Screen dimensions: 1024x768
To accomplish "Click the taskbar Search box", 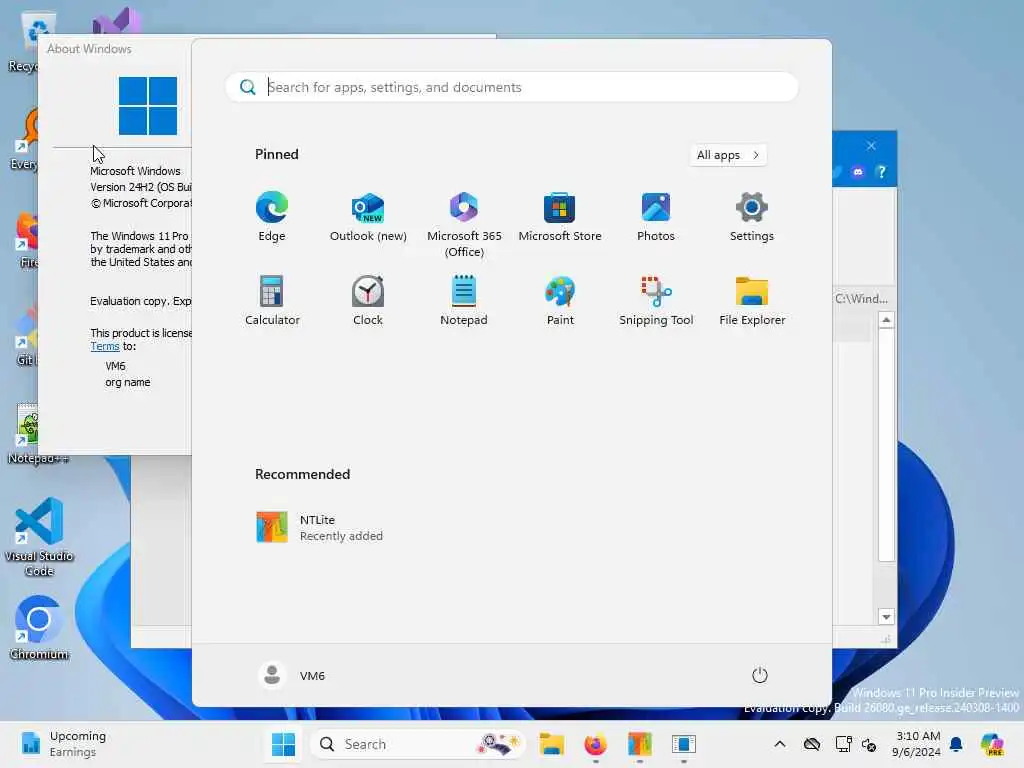I will 418,744.
